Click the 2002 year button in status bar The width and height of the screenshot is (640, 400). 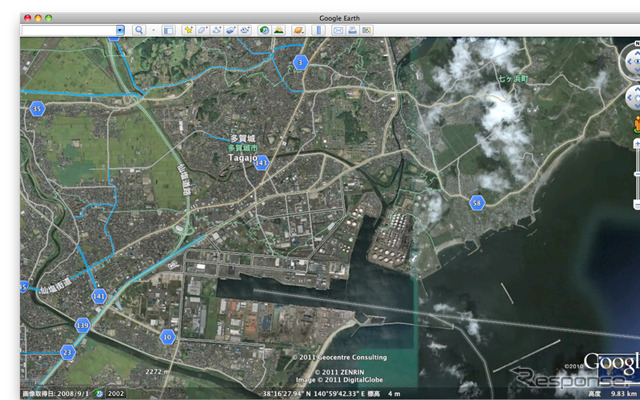point(115,394)
